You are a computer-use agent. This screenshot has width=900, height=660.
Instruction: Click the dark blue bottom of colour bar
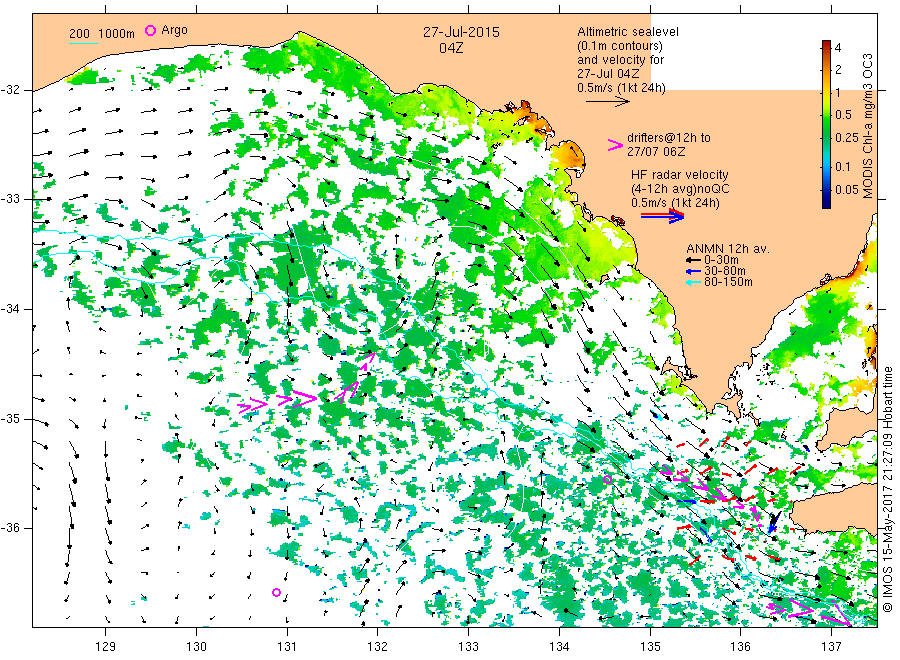point(826,202)
